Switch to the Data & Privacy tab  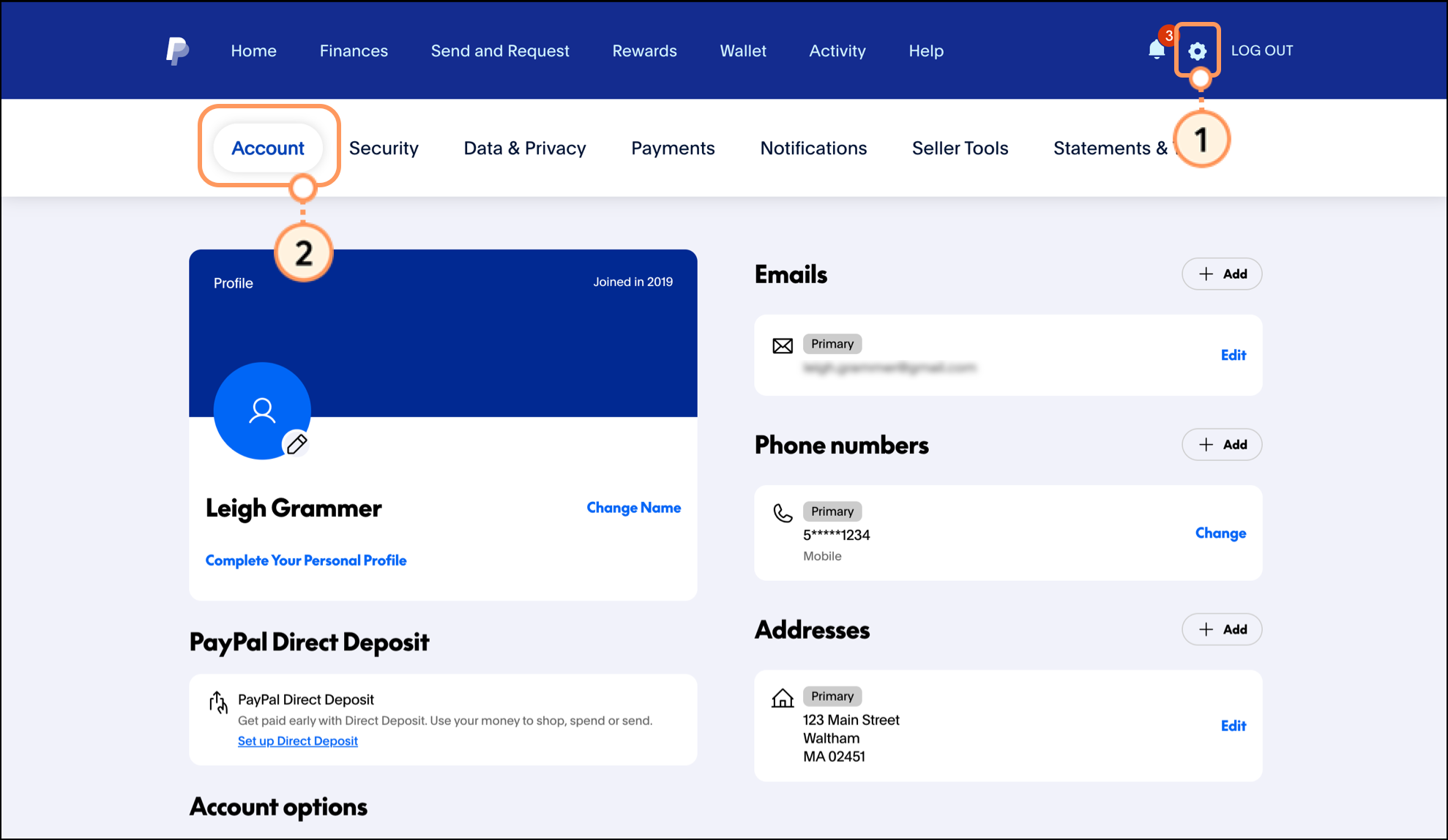[x=525, y=148]
